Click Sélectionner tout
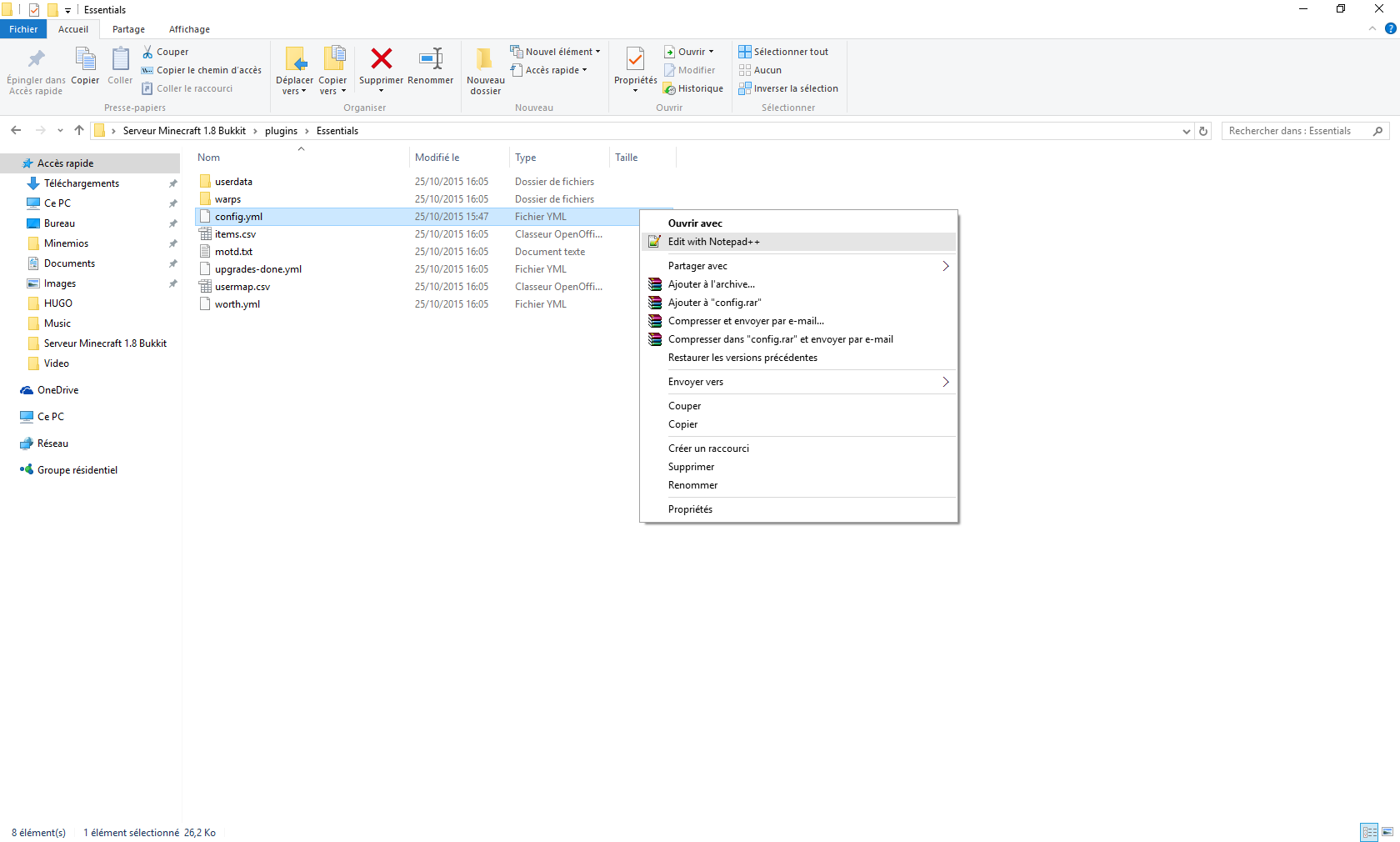The image size is (1400, 842). [x=783, y=52]
